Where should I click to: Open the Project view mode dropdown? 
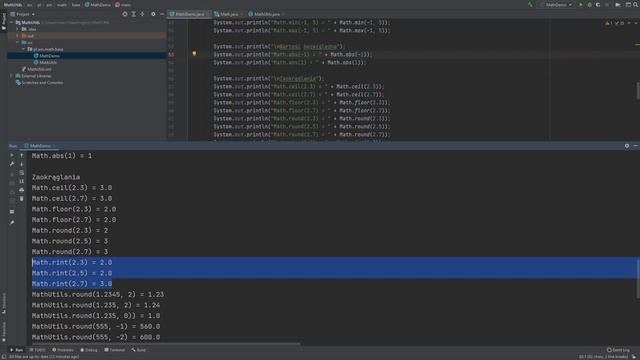(x=23, y=14)
